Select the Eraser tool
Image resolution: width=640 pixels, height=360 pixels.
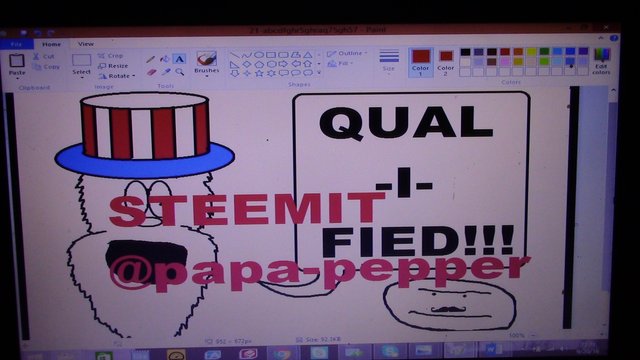click(151, 72)
